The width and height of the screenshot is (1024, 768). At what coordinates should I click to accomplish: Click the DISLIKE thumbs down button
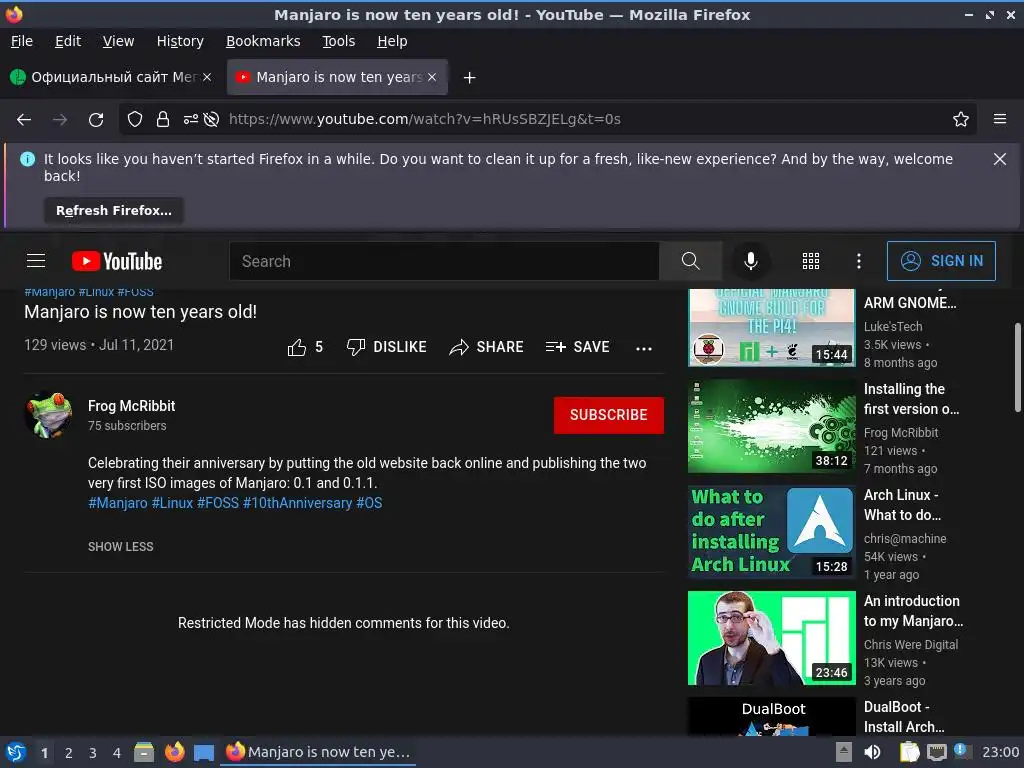387,347
